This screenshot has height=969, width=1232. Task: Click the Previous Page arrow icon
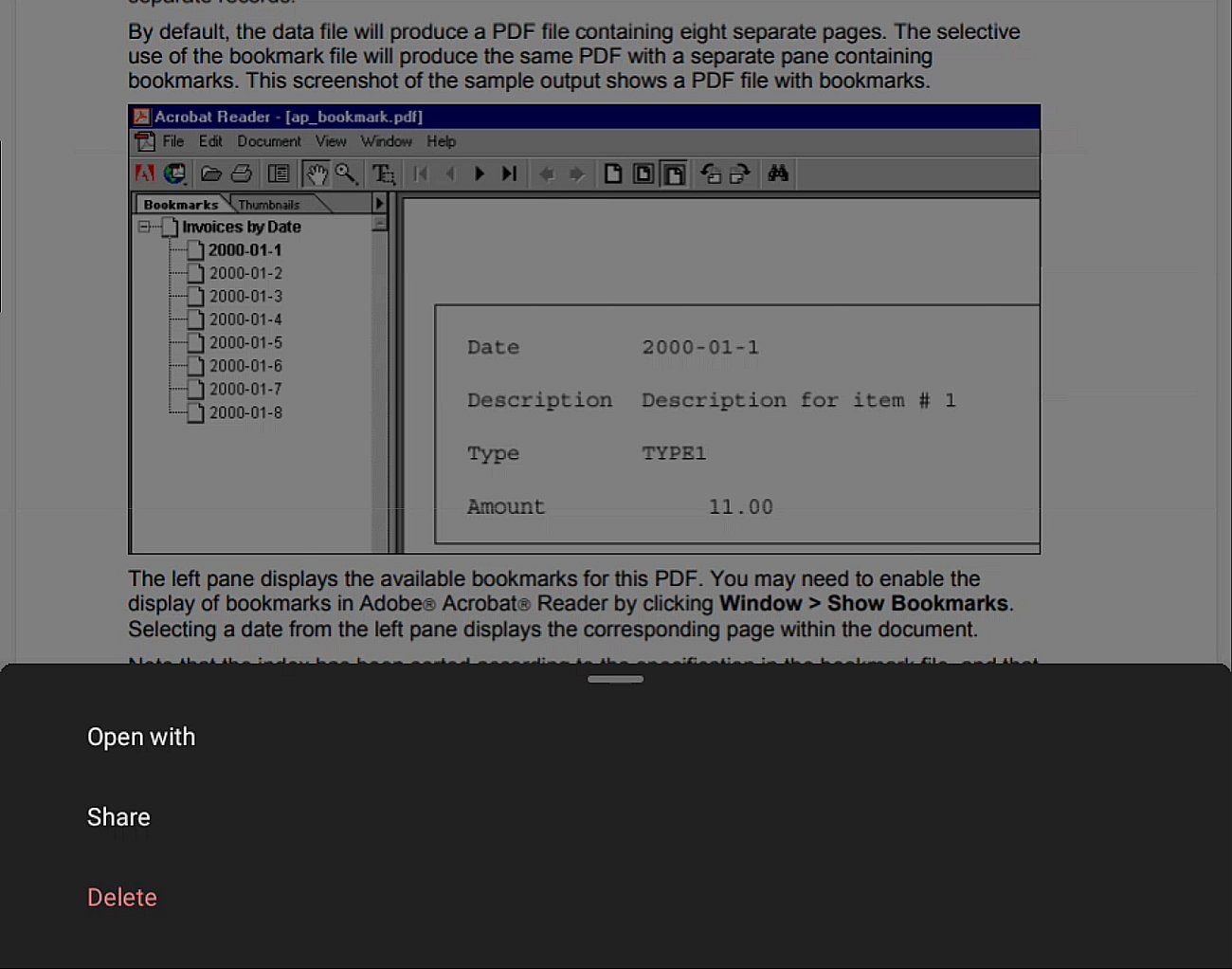(x=450, y=174)
